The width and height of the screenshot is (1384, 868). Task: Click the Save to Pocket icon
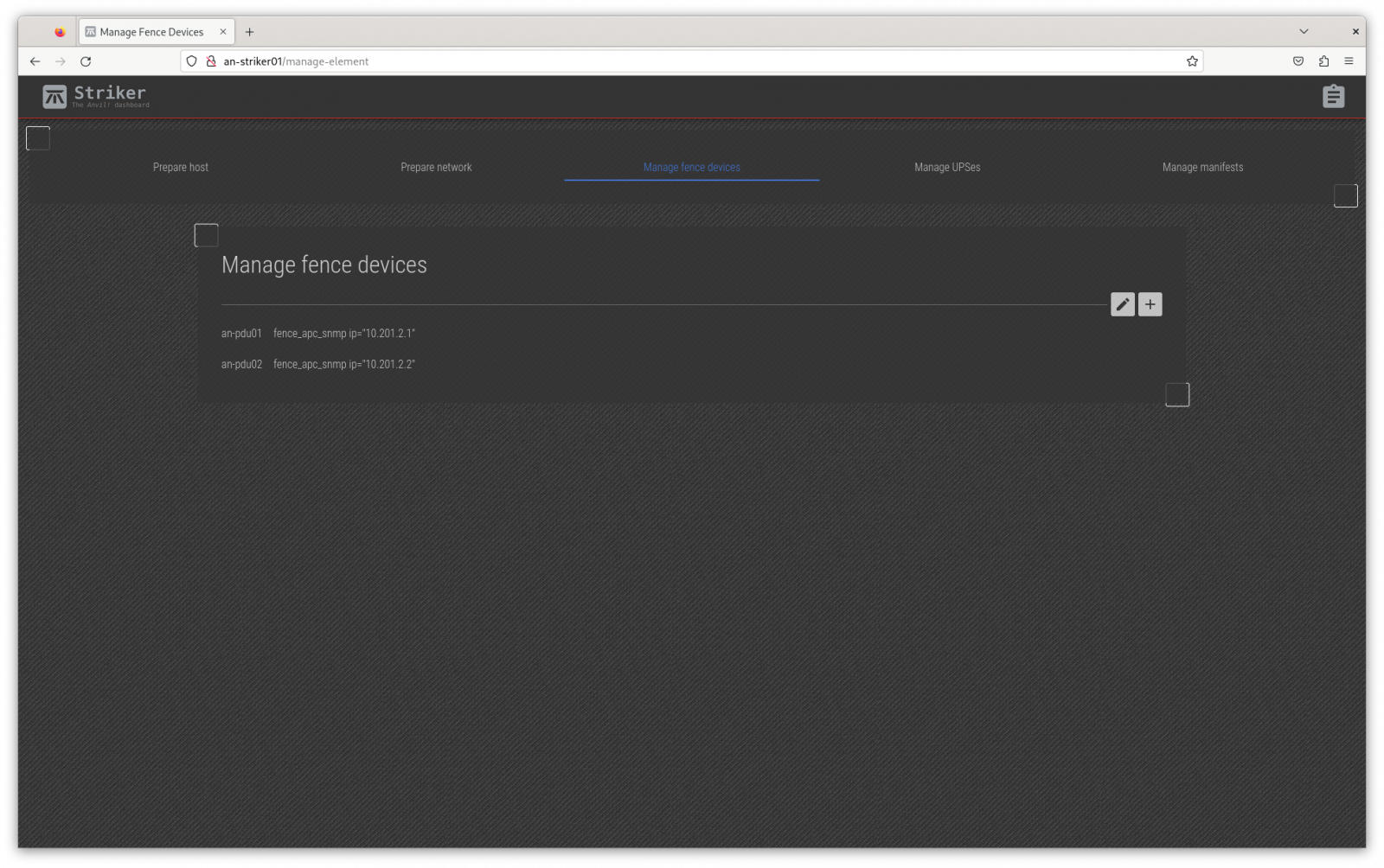[1298, 61]
